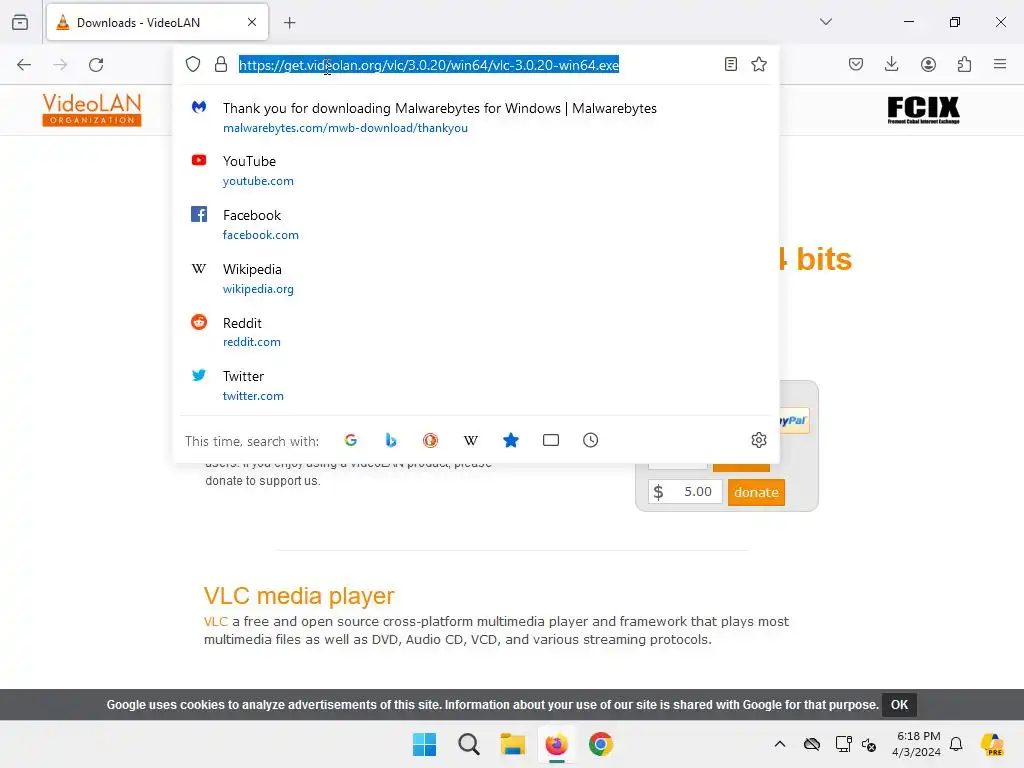Open the Firefox application hamburger menu

[1000, 64]
